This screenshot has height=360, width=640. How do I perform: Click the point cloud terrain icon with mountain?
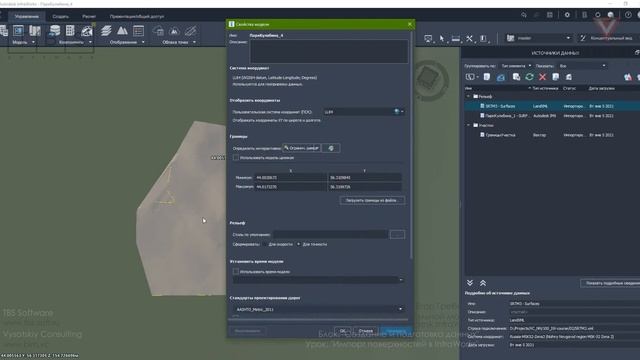pos(174,31)
